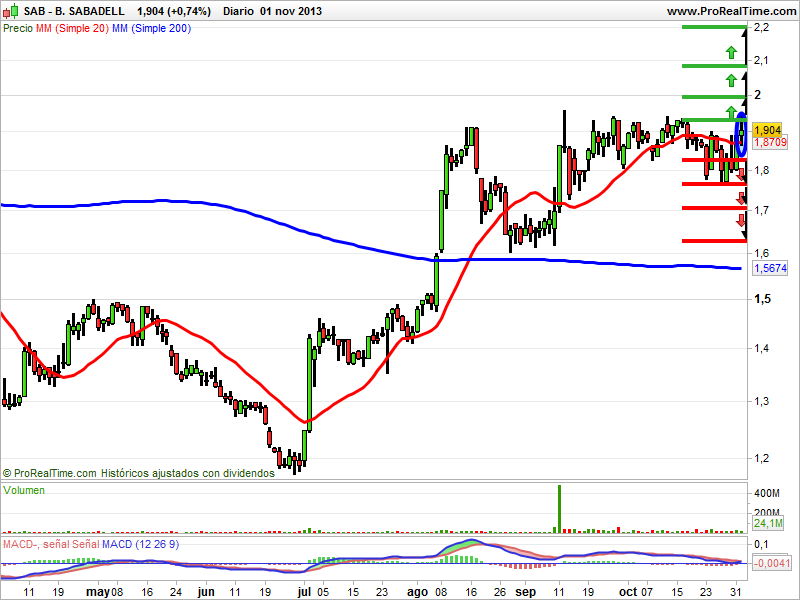Click the '1,7' price axis label
Viewport: 800px width, 600px height.
pyautogui.click(x=762, y=210)
